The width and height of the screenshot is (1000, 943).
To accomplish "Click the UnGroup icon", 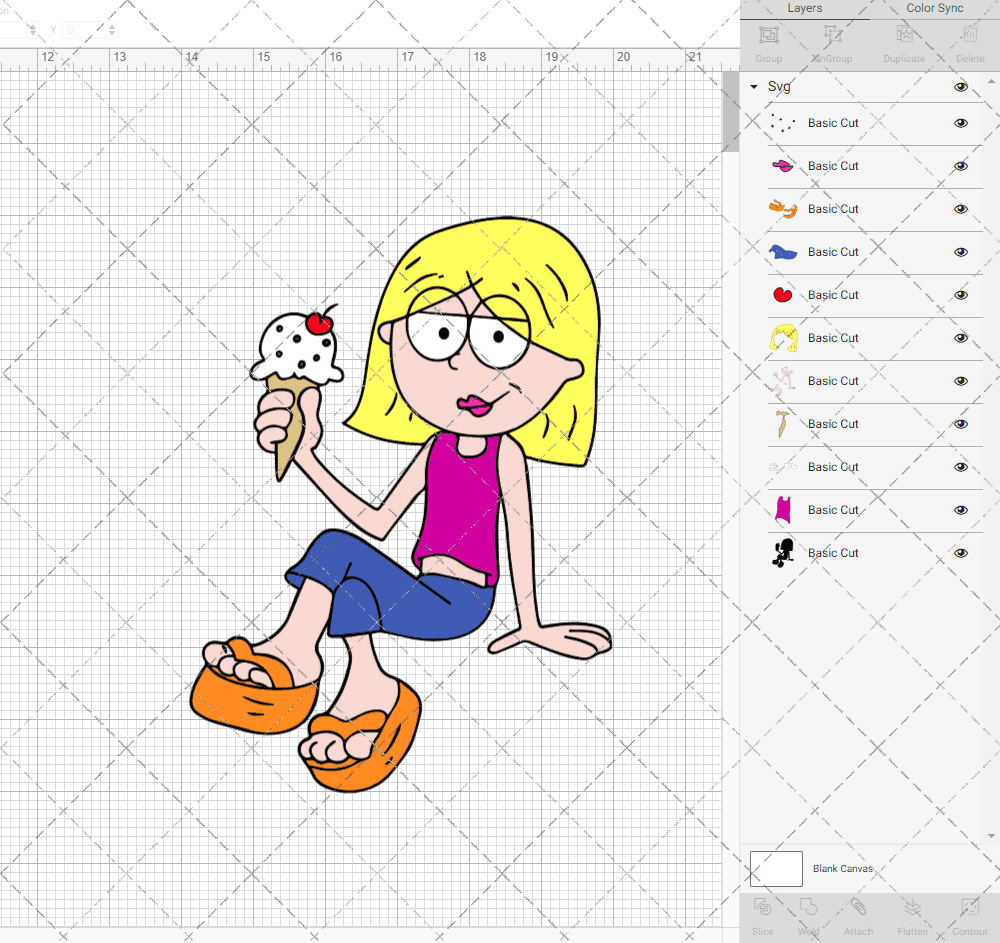I will pyautogui.click(x=832, y=34).
